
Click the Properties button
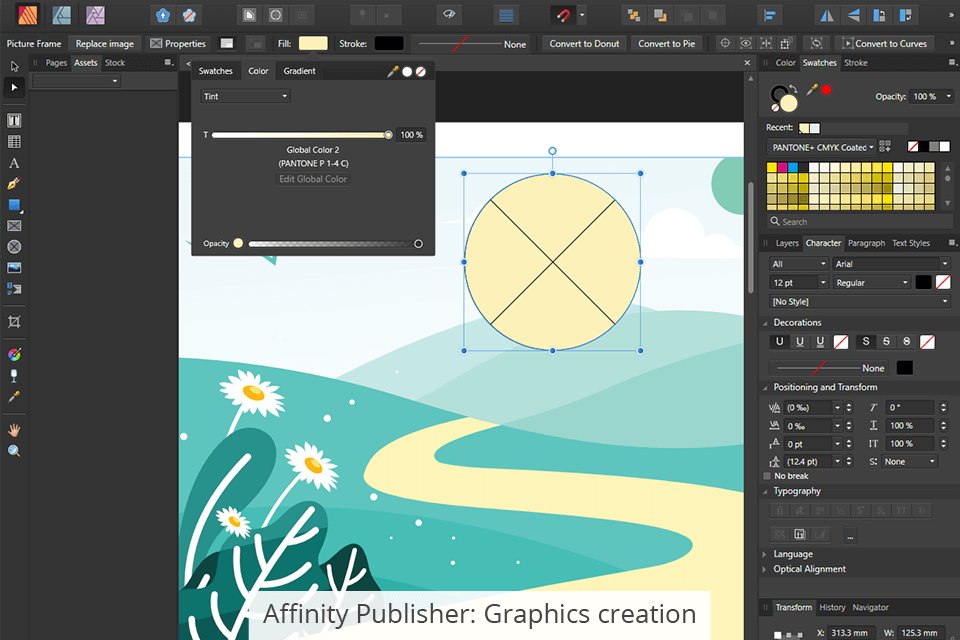(x=178, y=43)
